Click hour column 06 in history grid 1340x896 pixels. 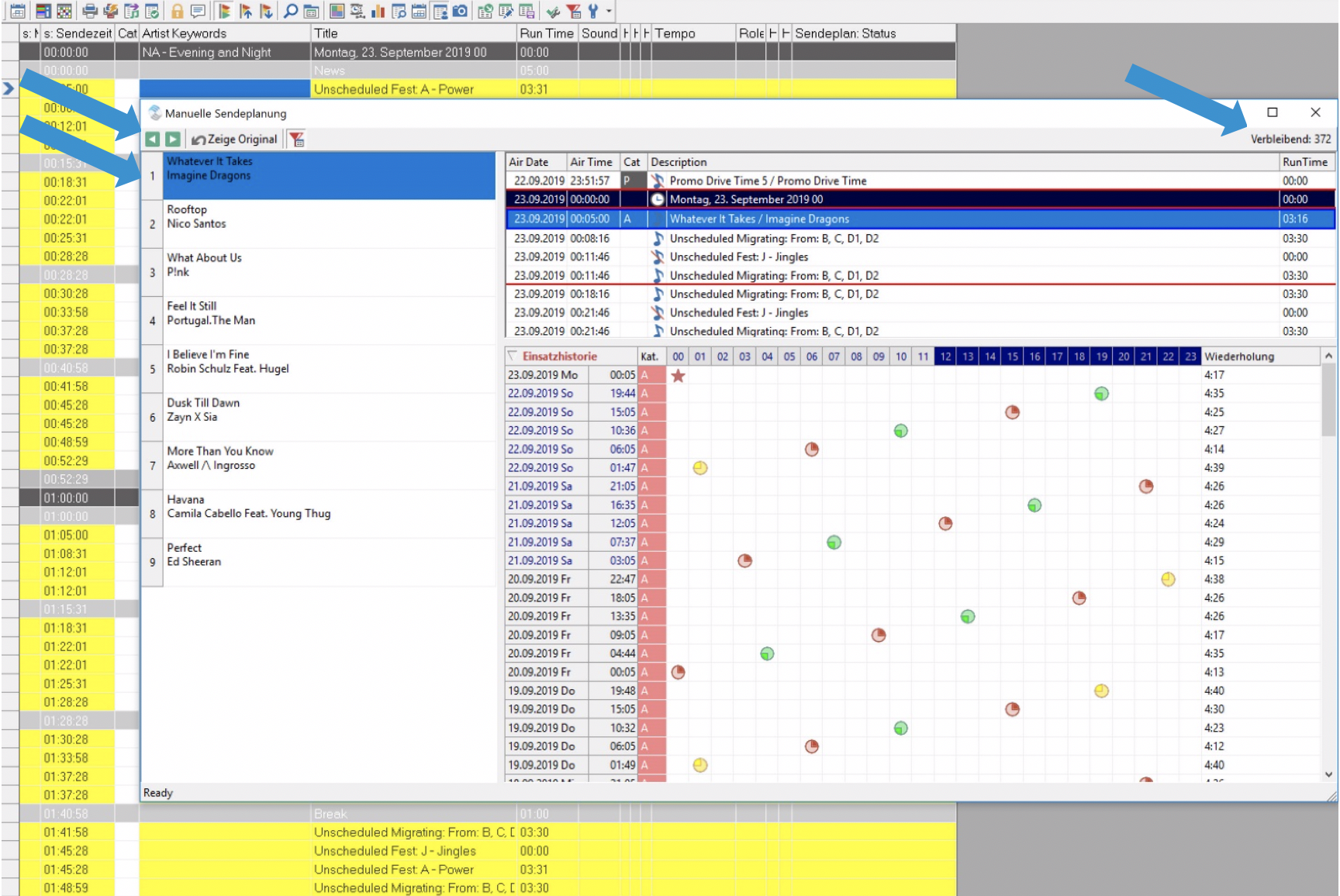coord(812,357)
